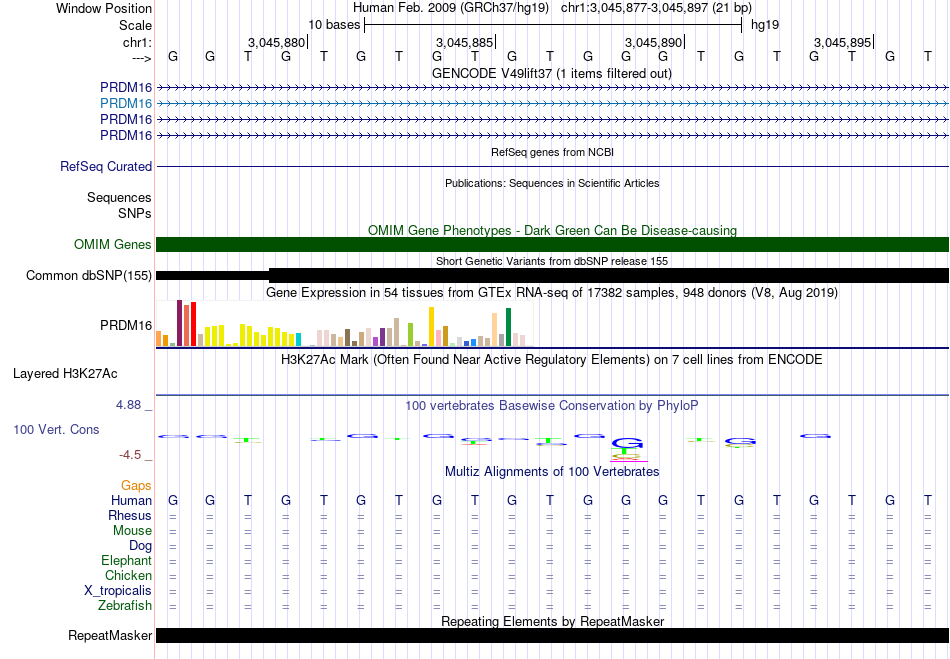Click the dark green OMIM gene bar

[552, 244]
